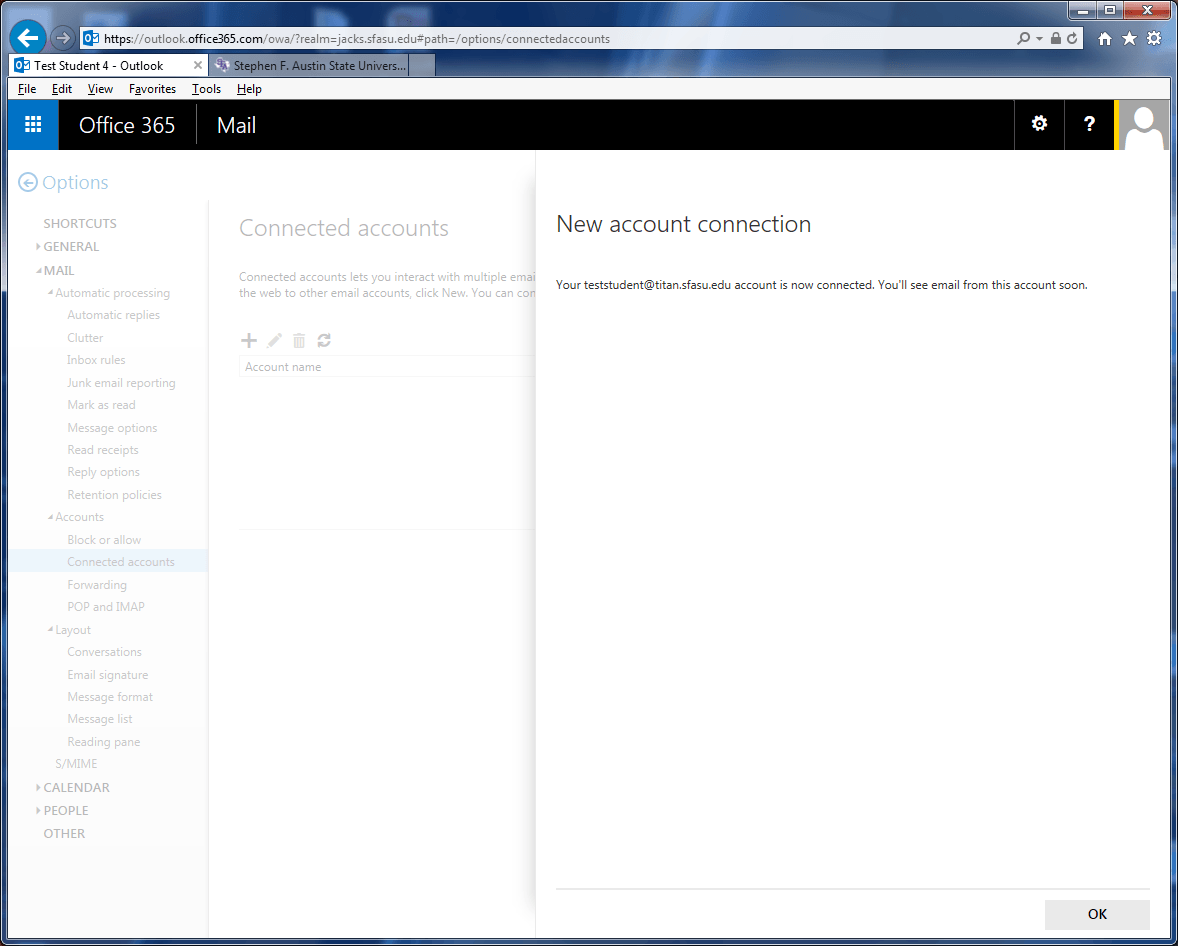
Task: Collapse the MAIL options section
Action: point(58,270)
